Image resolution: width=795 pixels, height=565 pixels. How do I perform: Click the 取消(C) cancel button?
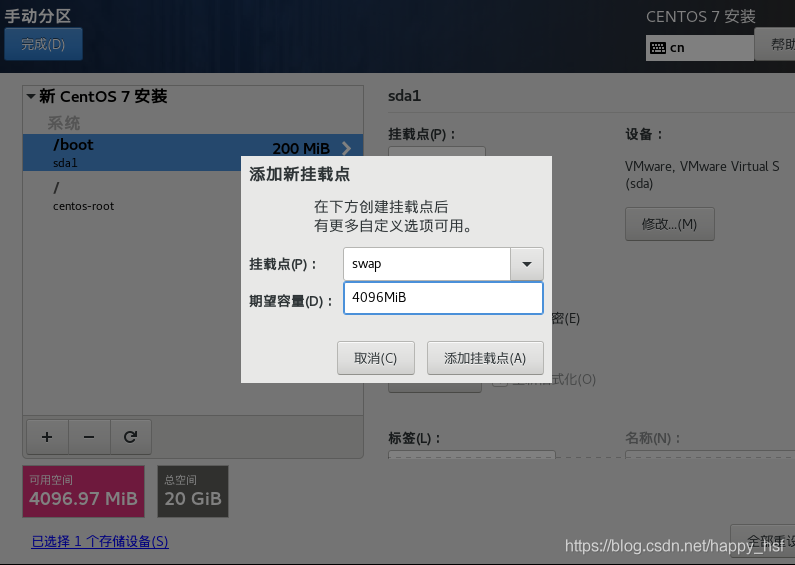pyautogui.click(x=376, y=358)
